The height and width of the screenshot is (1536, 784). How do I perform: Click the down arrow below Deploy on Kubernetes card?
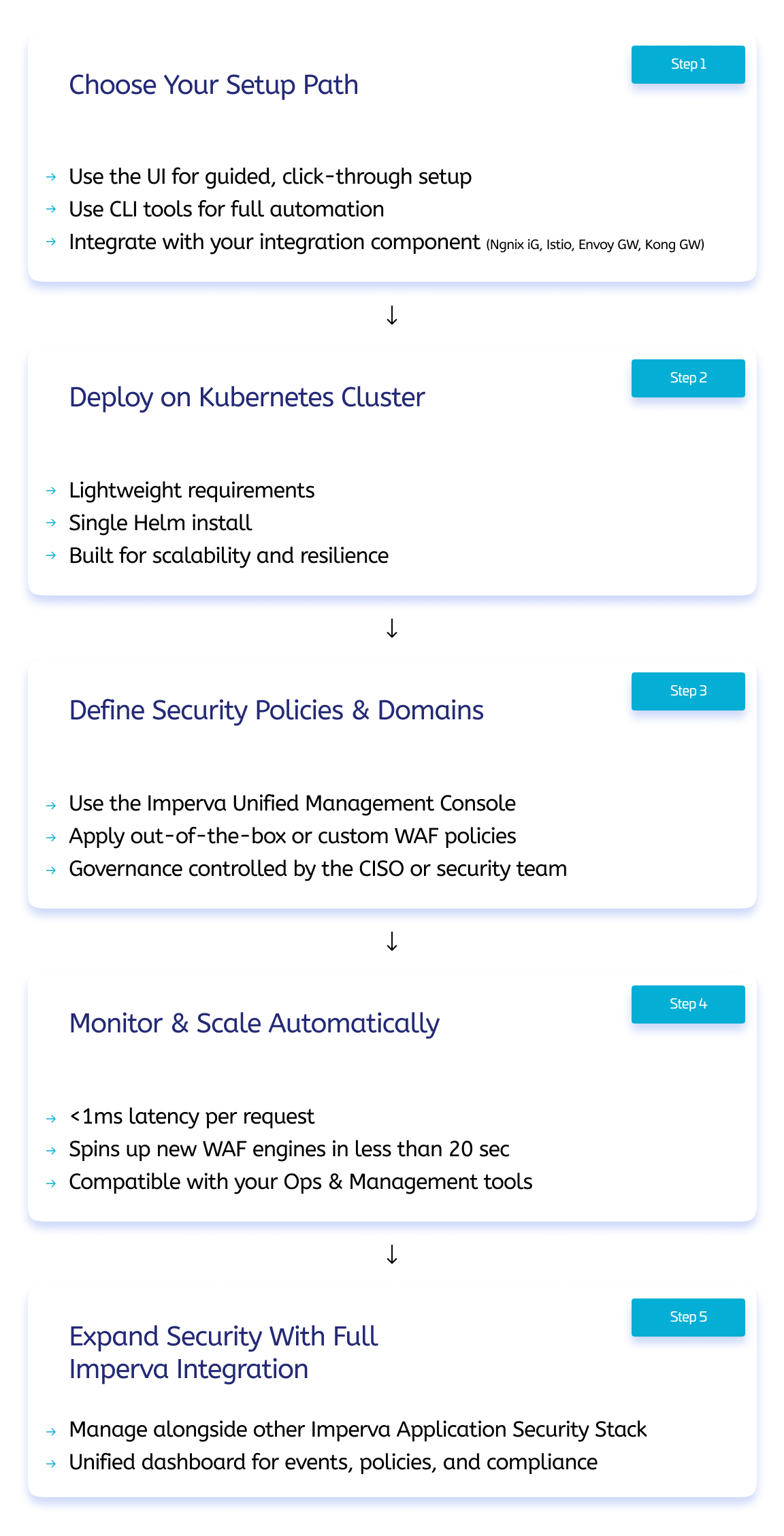tap(392, 628)
